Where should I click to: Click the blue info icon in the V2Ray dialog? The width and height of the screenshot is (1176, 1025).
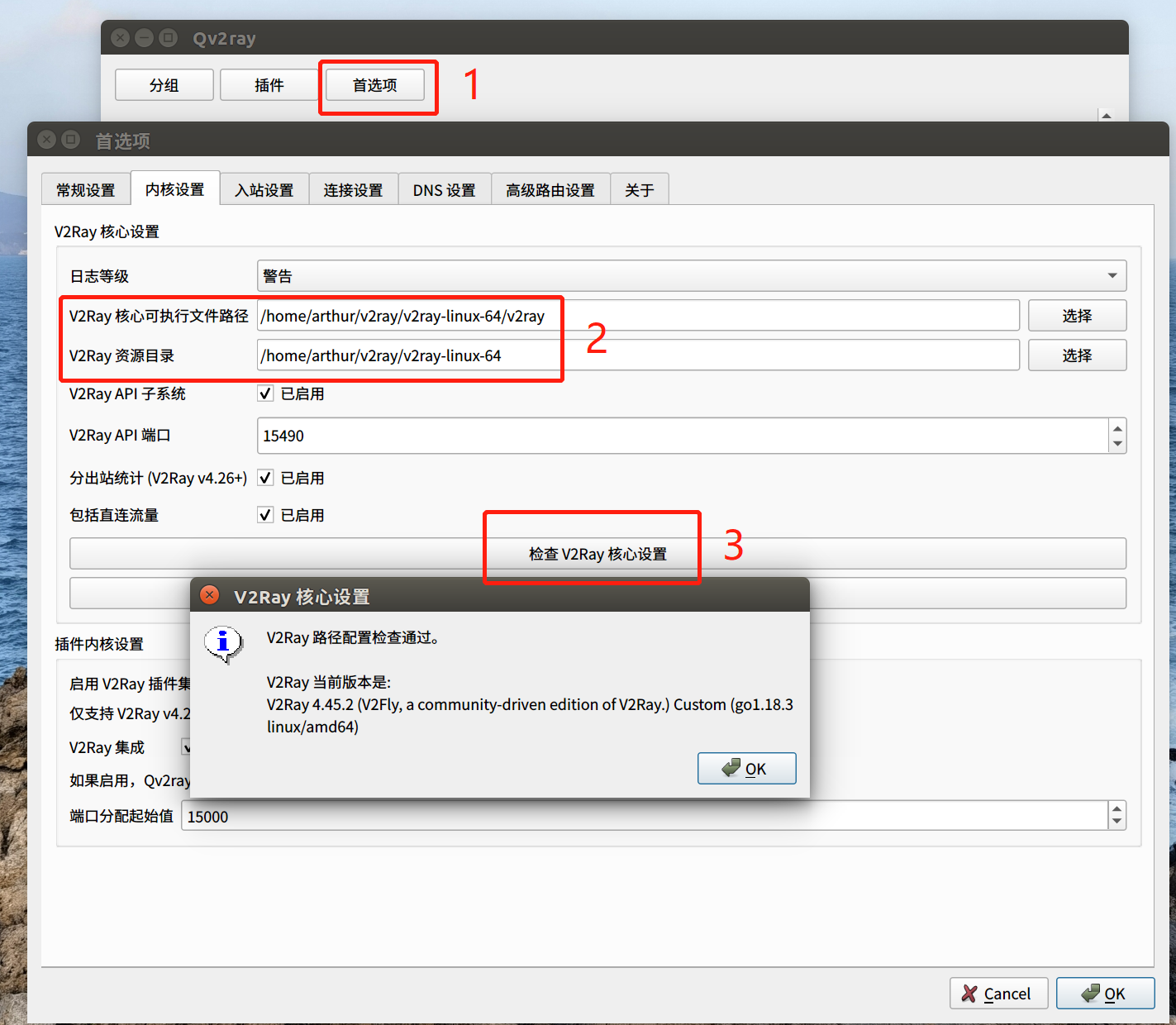click(x=223, y=644)
